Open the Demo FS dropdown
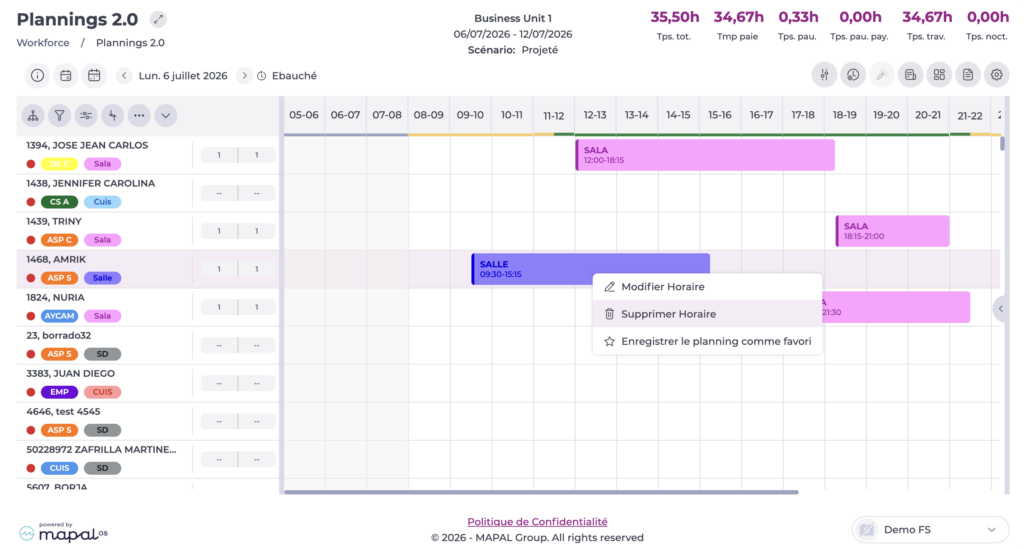 [930, 529]
